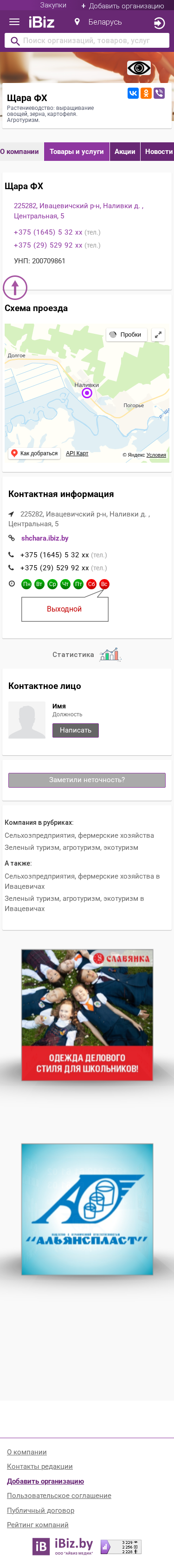Switch to the Акции tab
Viewport: 174px width, 1568px height.
click(x=125, y=152)
